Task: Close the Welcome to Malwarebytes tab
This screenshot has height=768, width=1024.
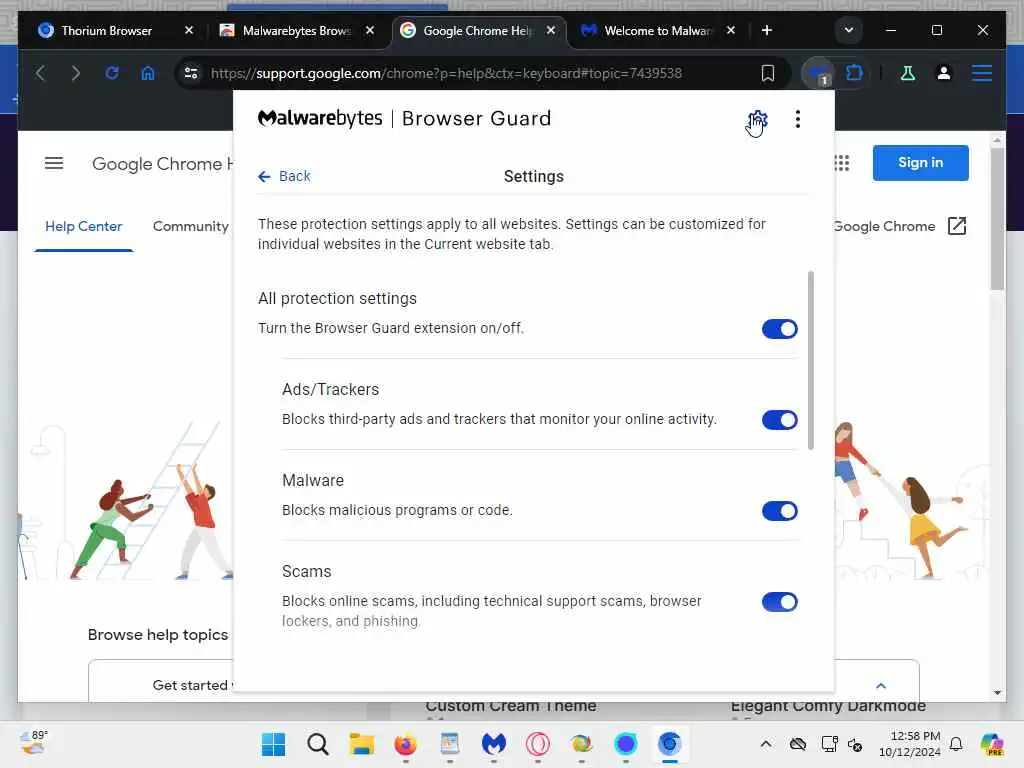Action: (731, 30)
